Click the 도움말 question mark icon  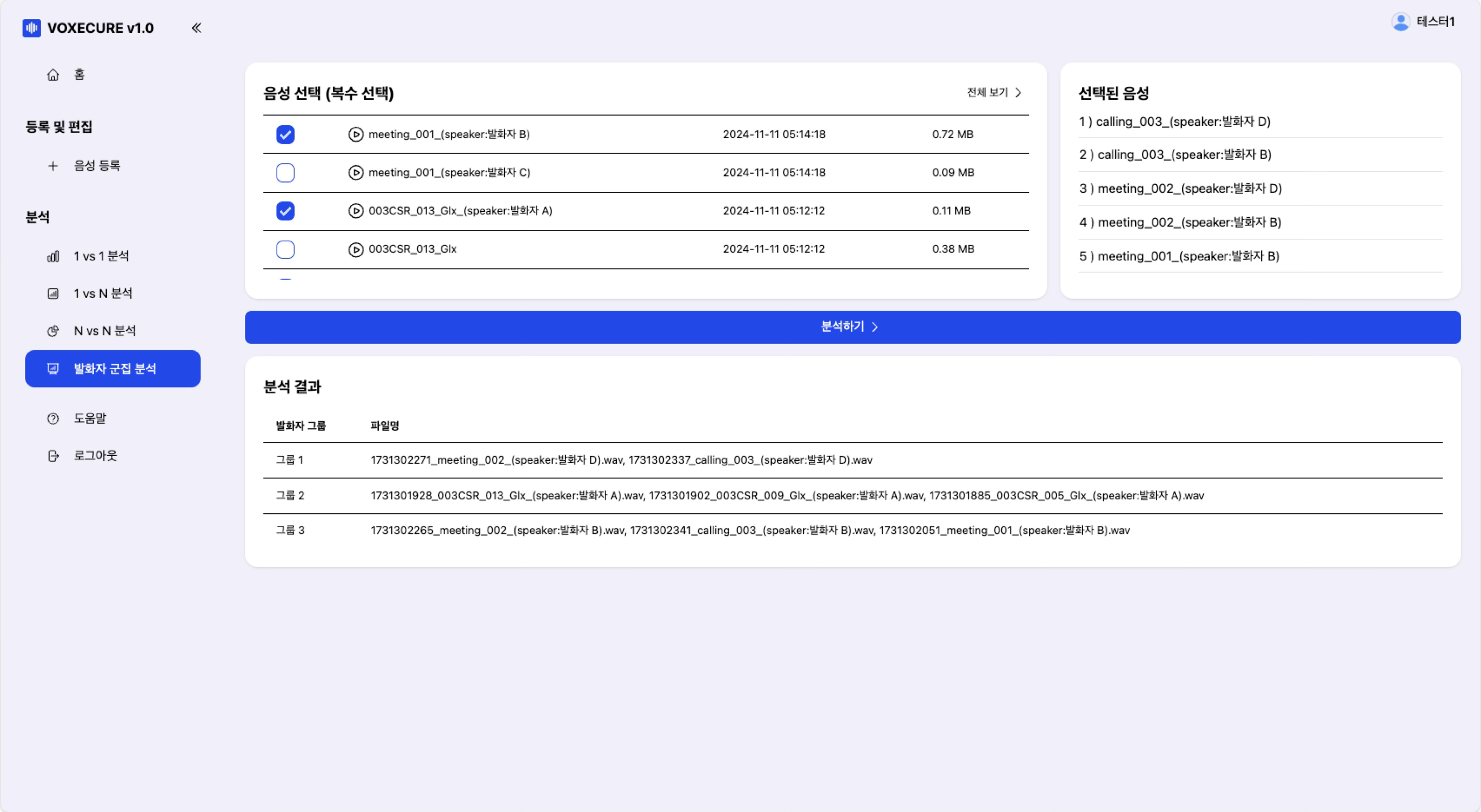(x=53, y=419)
